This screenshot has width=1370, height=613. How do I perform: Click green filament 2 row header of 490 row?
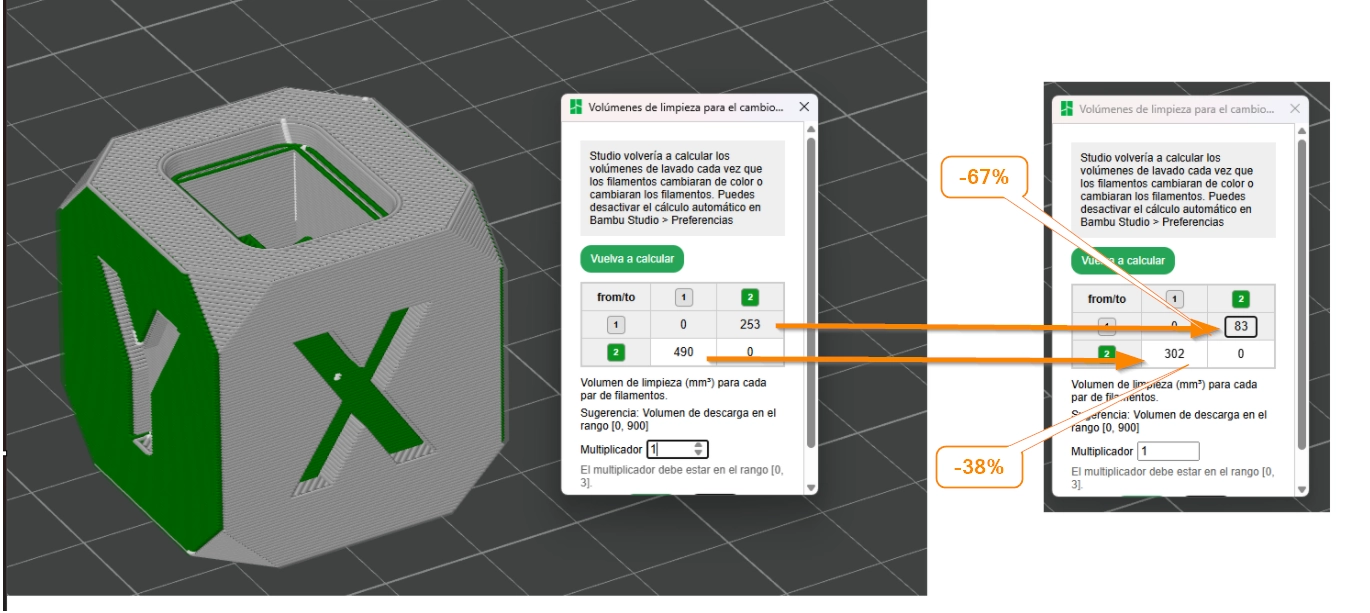pyautogui.click(x=616, y=351)
